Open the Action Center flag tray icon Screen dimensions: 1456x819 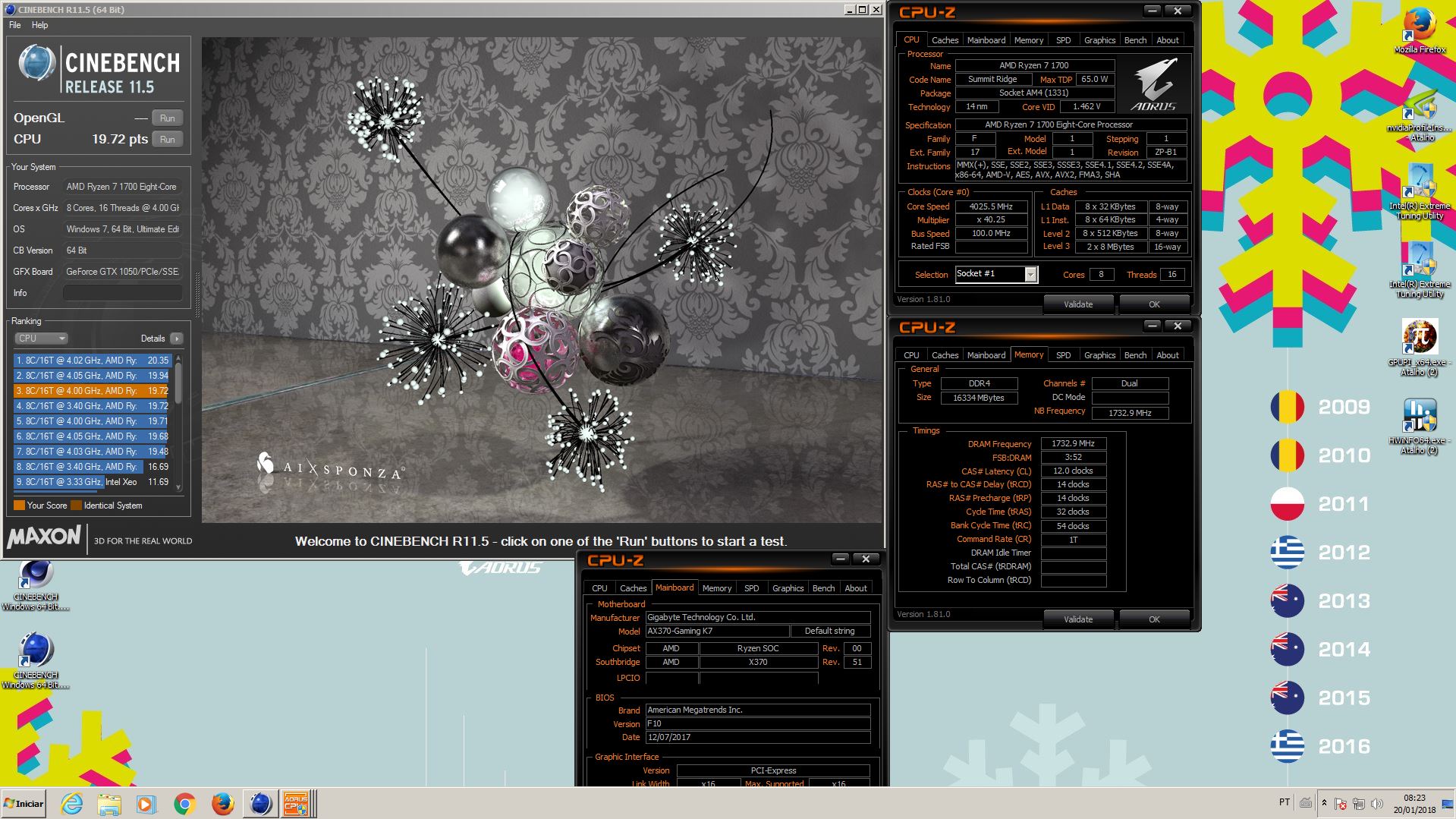pos(1341,804)
